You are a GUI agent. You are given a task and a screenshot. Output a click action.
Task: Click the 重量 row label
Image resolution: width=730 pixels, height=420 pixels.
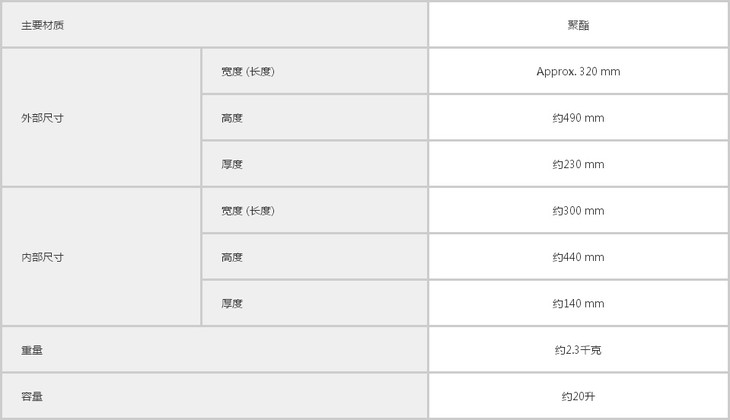[x=32, y=350]
